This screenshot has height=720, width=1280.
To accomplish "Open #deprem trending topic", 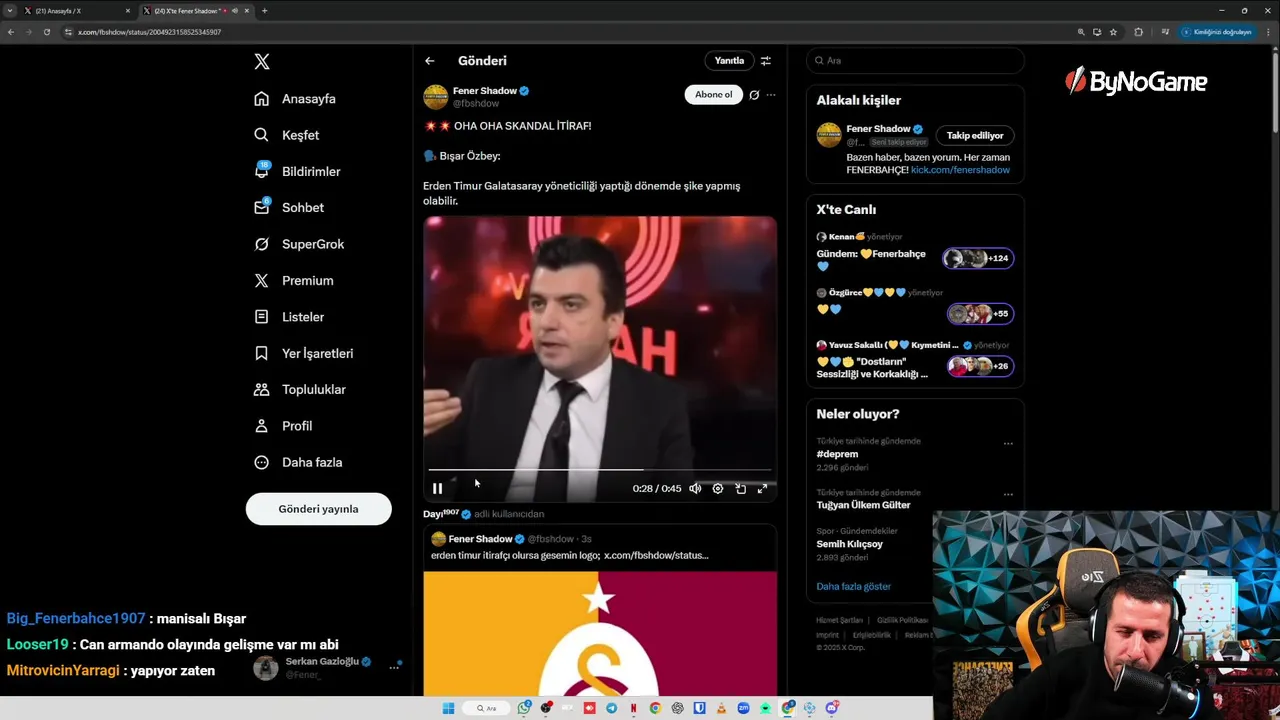I will tap(837, 454).
